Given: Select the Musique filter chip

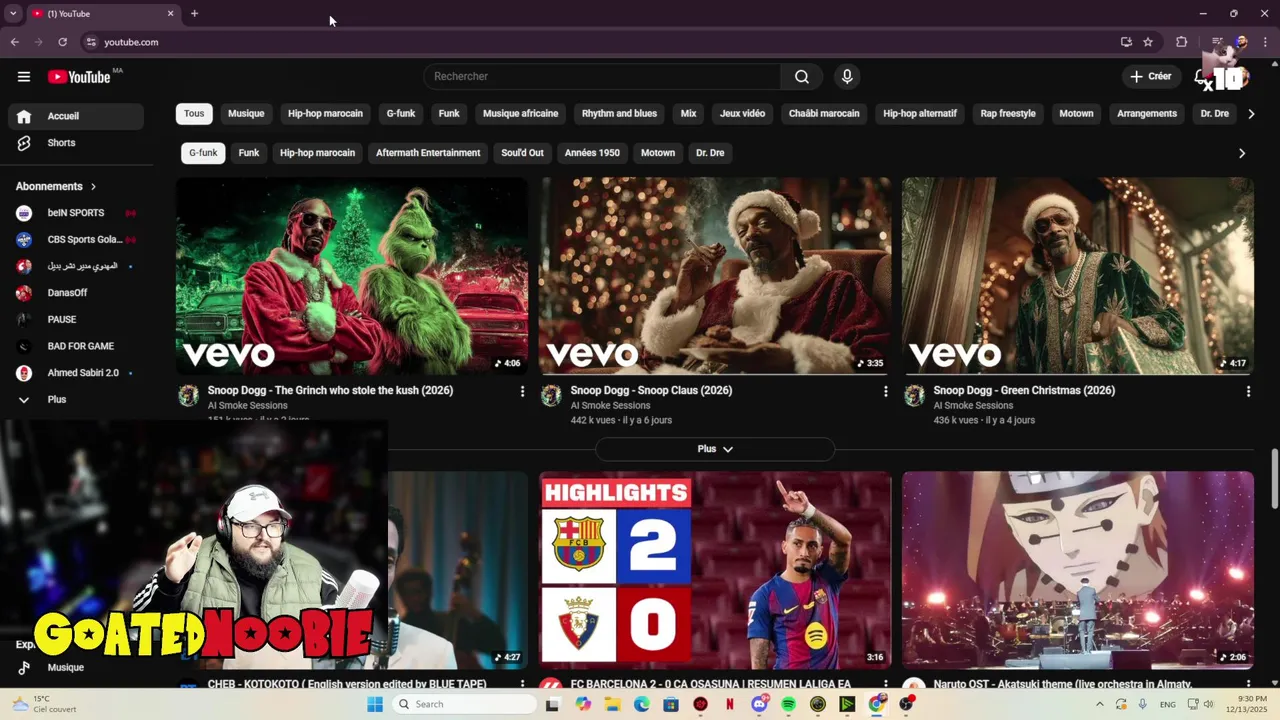Looking at the screenshot, I should pos(246,114).
